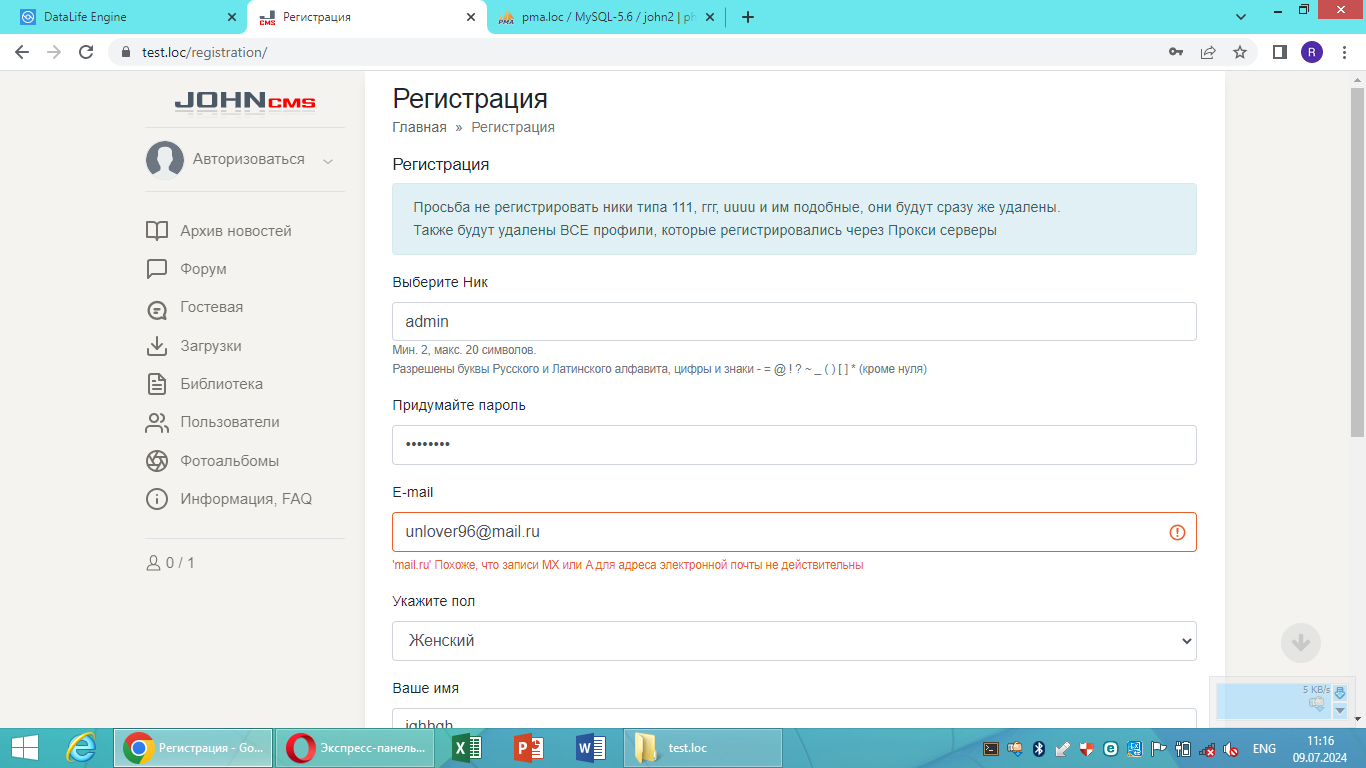Image resolution: width=1366 pixels, height=768 pixels.
Task: Open the Chrome tab search chevron
Action: (1241, 17)
